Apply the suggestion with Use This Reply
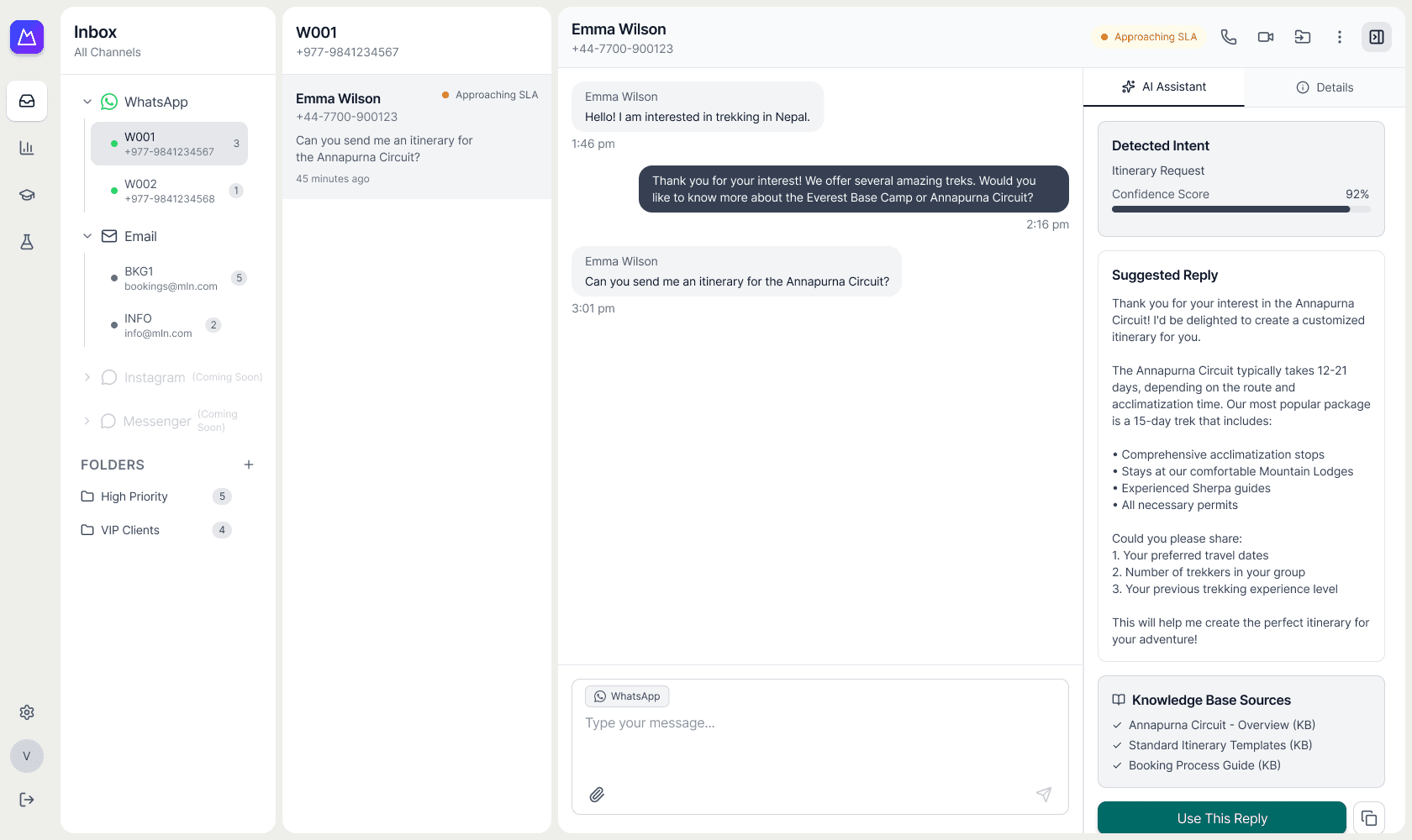This screenshot has height=840, width=1412. point(1222,818)
